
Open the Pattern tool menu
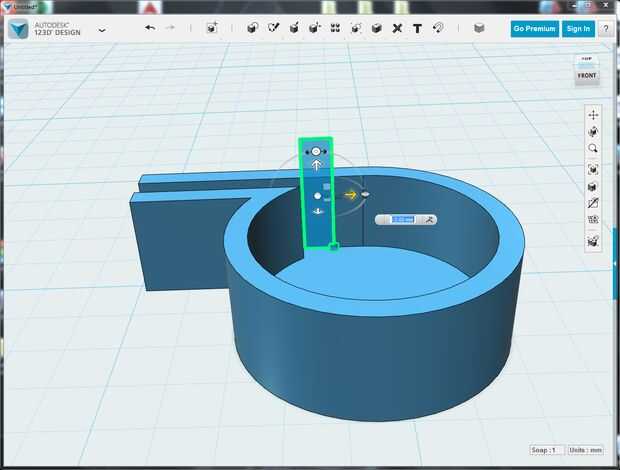tap(336, 28)
